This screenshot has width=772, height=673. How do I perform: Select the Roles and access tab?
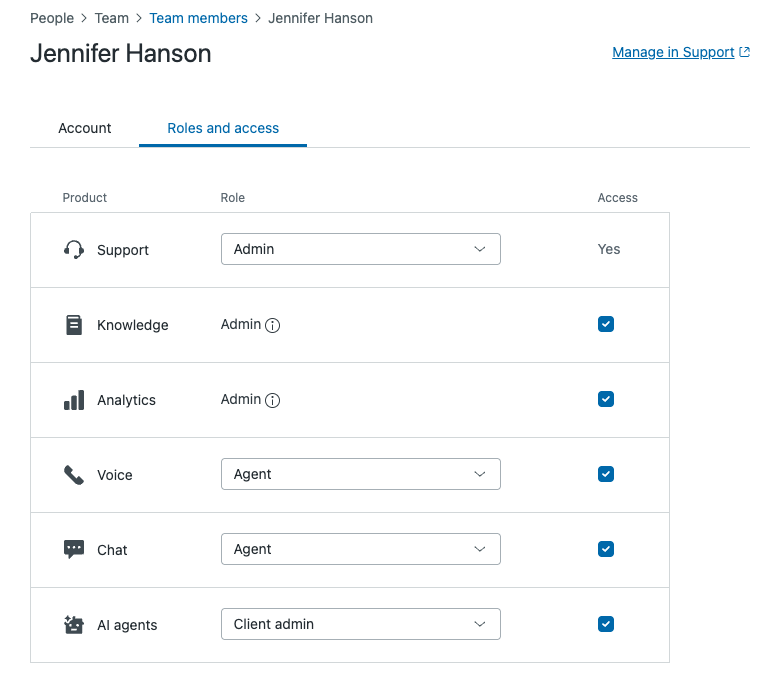(223, 128)
